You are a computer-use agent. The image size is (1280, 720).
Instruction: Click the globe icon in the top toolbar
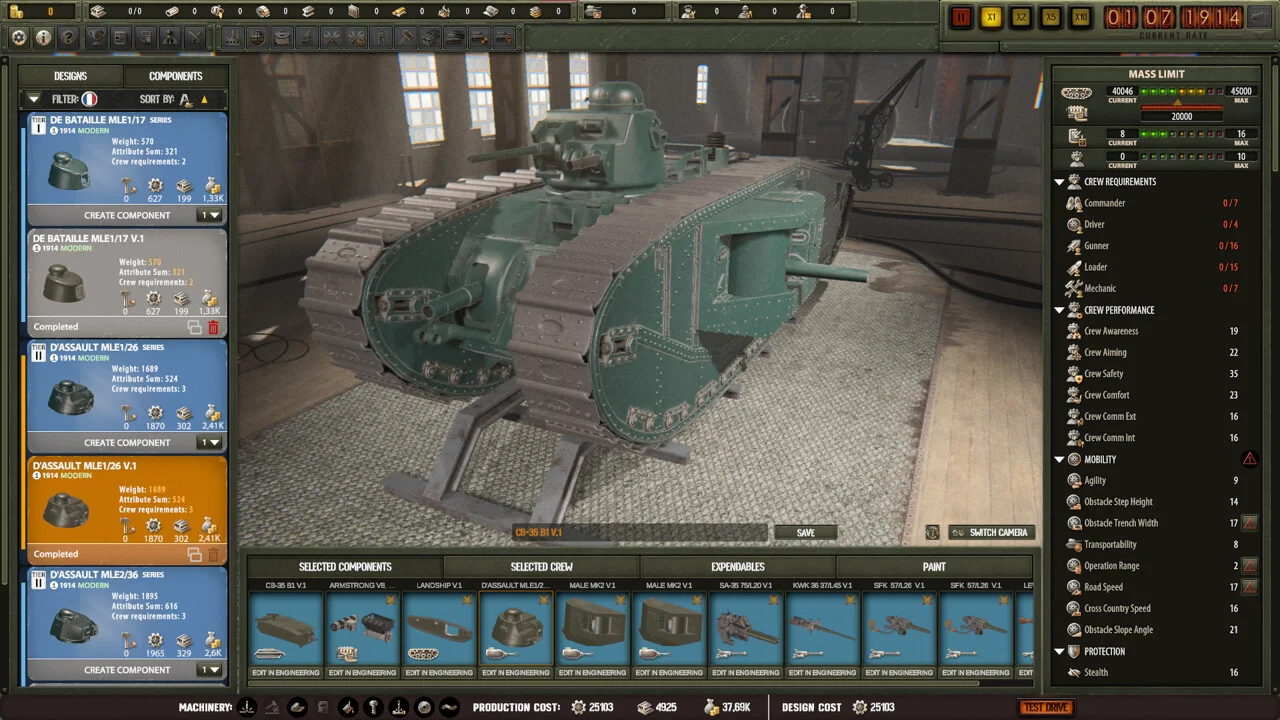coord(258,37)
